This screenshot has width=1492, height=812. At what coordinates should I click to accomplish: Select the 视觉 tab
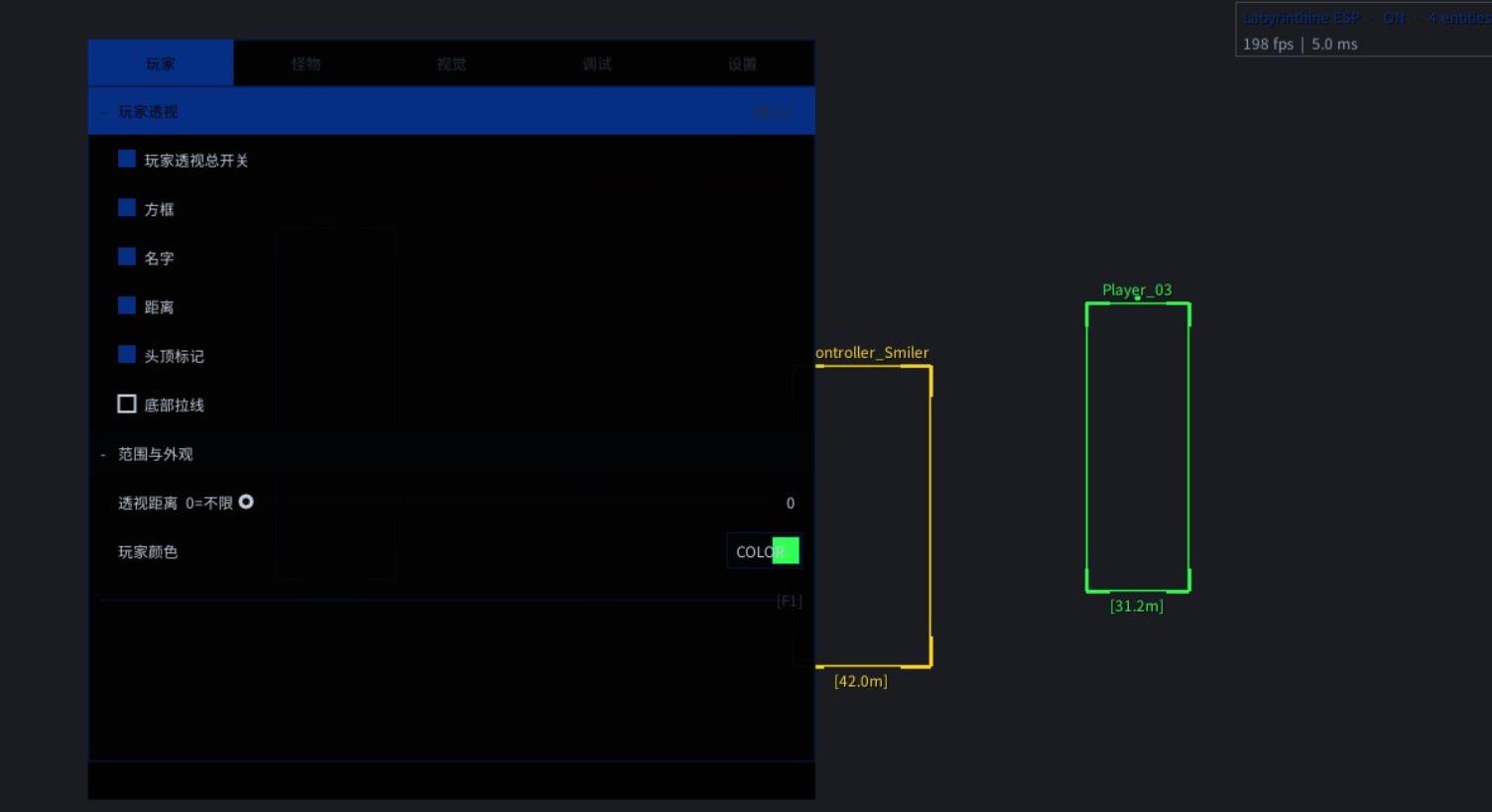coord(451,63)
